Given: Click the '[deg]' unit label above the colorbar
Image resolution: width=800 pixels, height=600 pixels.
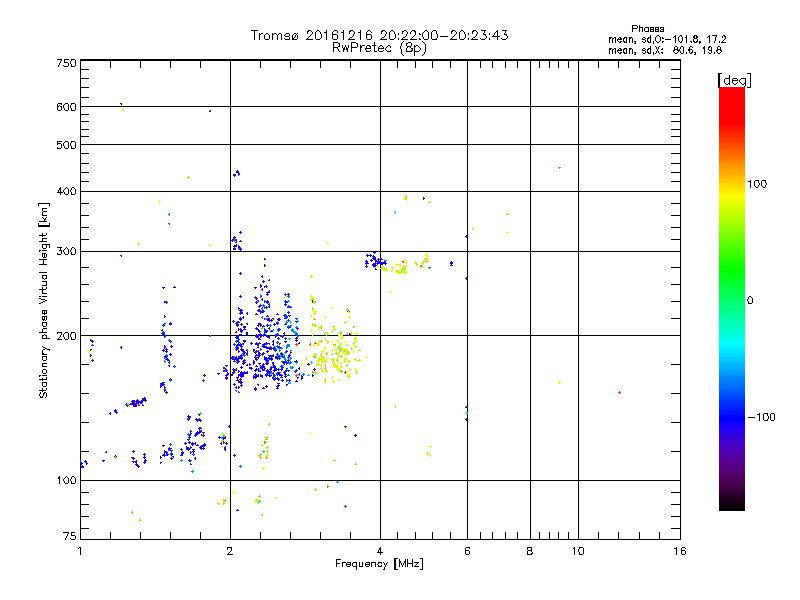Looking at the screenshot, I should [x=734, y=80].
